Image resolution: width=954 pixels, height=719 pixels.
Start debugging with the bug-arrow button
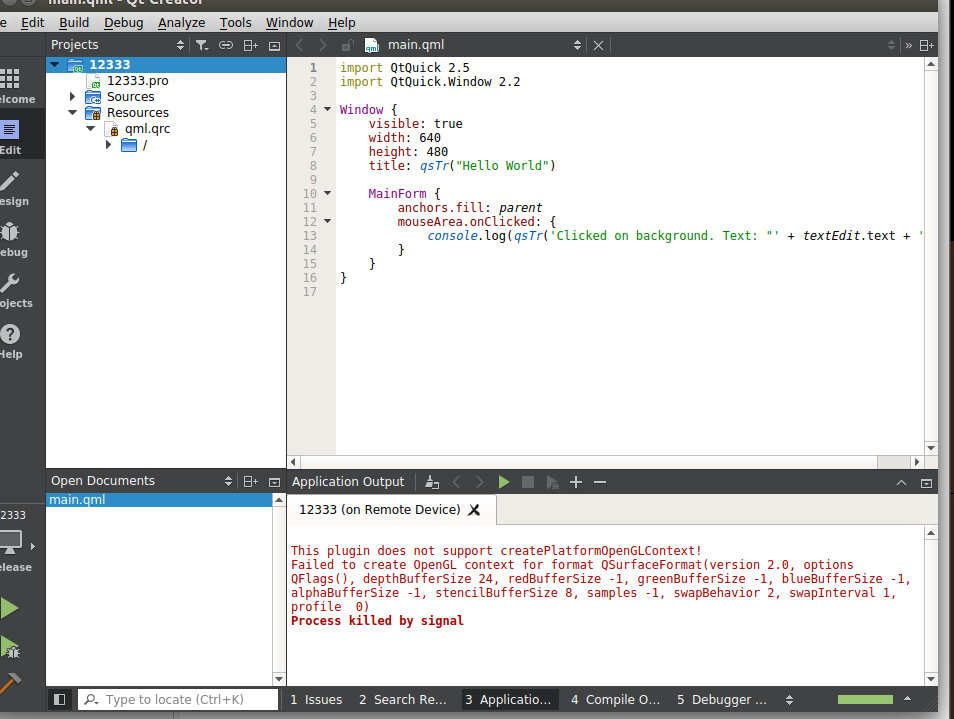10,647
